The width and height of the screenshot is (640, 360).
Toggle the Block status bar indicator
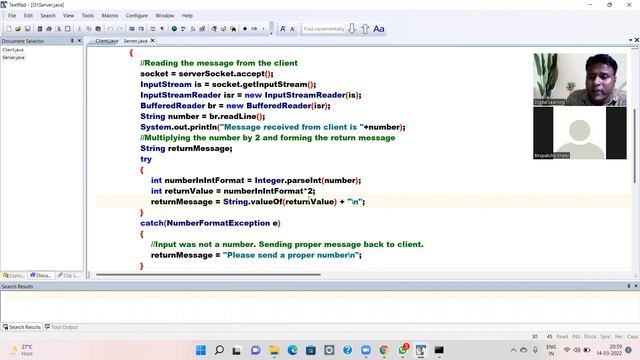pyautogui.click(x=590, y=337)
